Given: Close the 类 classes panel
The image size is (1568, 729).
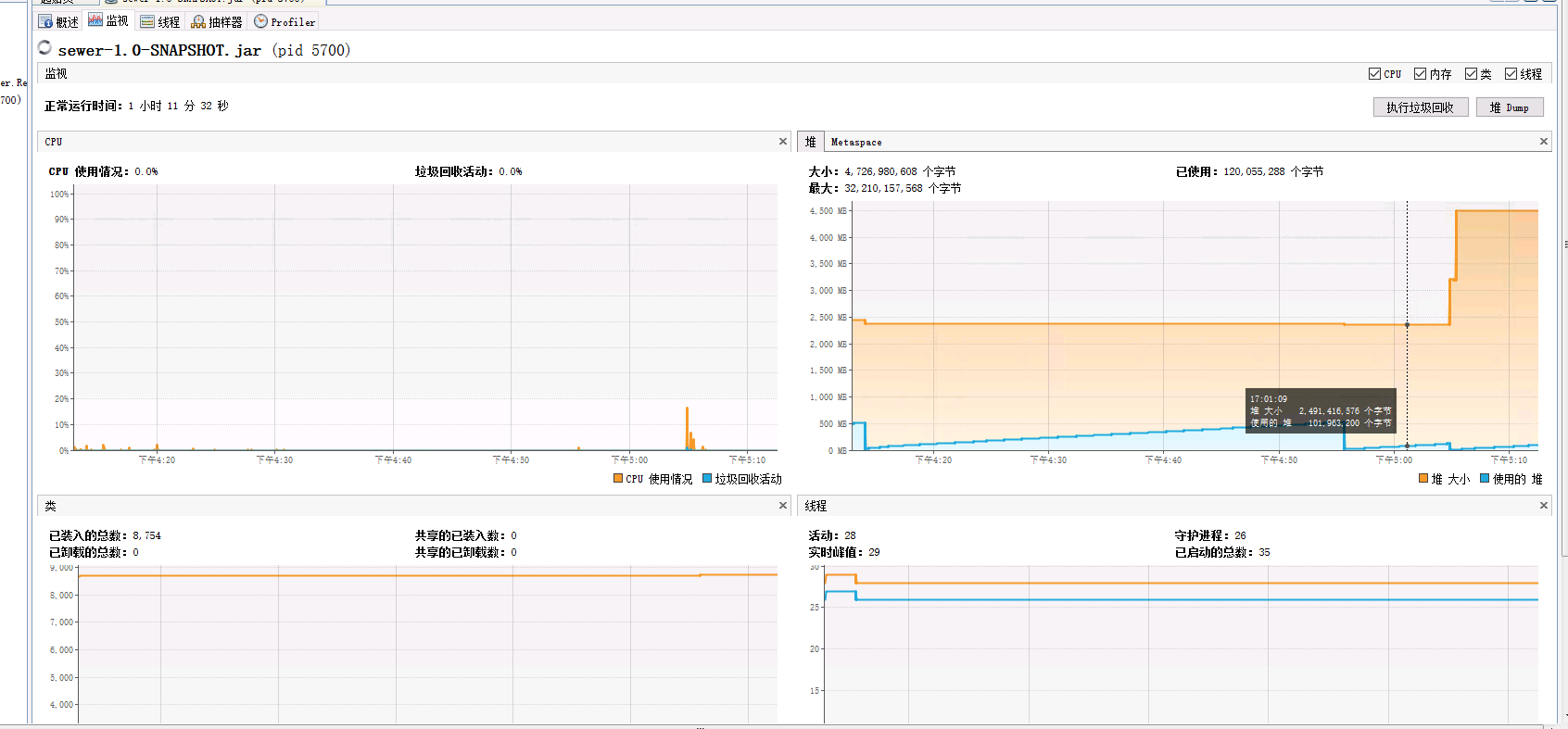Looking at the screenshot, I should pos(783,506).
